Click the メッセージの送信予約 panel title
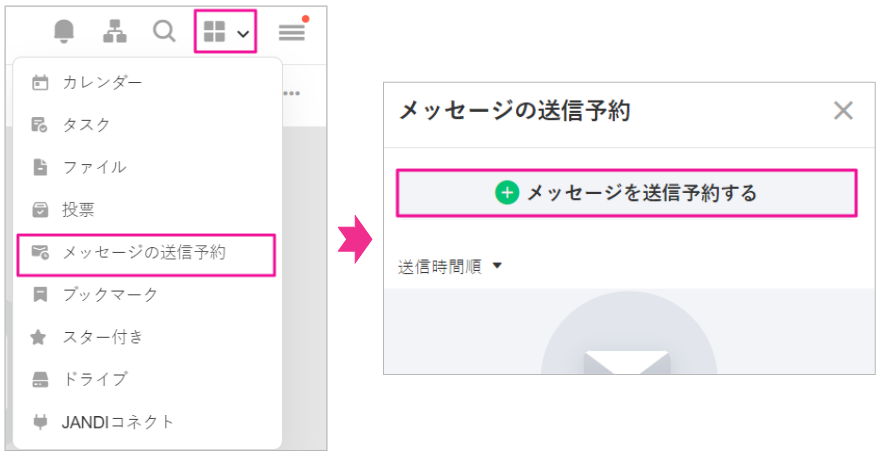This screenshot has height=458, width=885. [514, 111]
